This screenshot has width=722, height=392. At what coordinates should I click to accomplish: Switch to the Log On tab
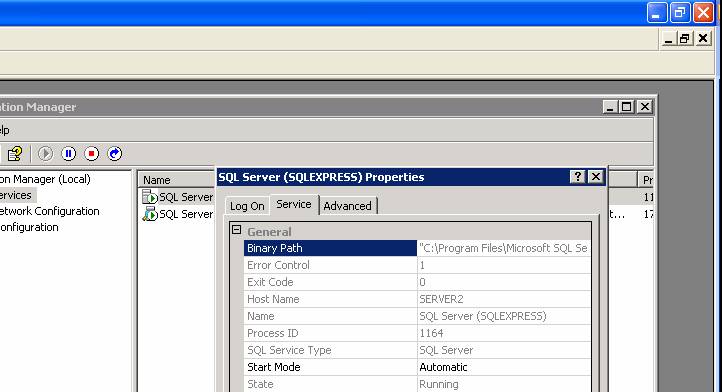[x=247, y=206]
